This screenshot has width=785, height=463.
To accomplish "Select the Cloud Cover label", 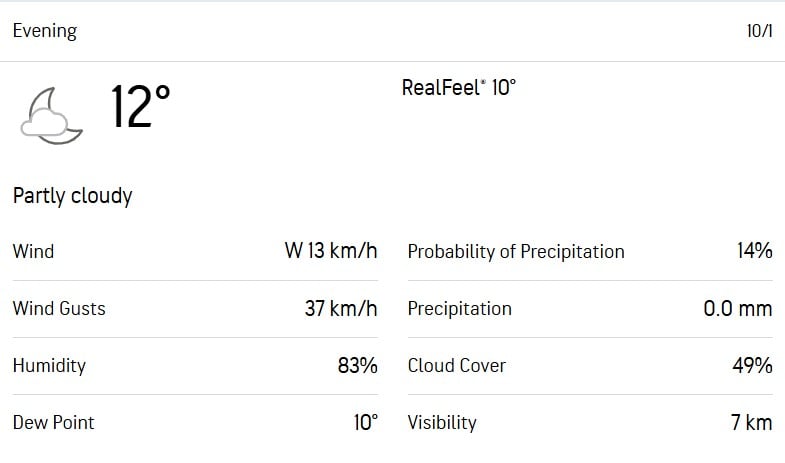I will (x=456, y=365).
